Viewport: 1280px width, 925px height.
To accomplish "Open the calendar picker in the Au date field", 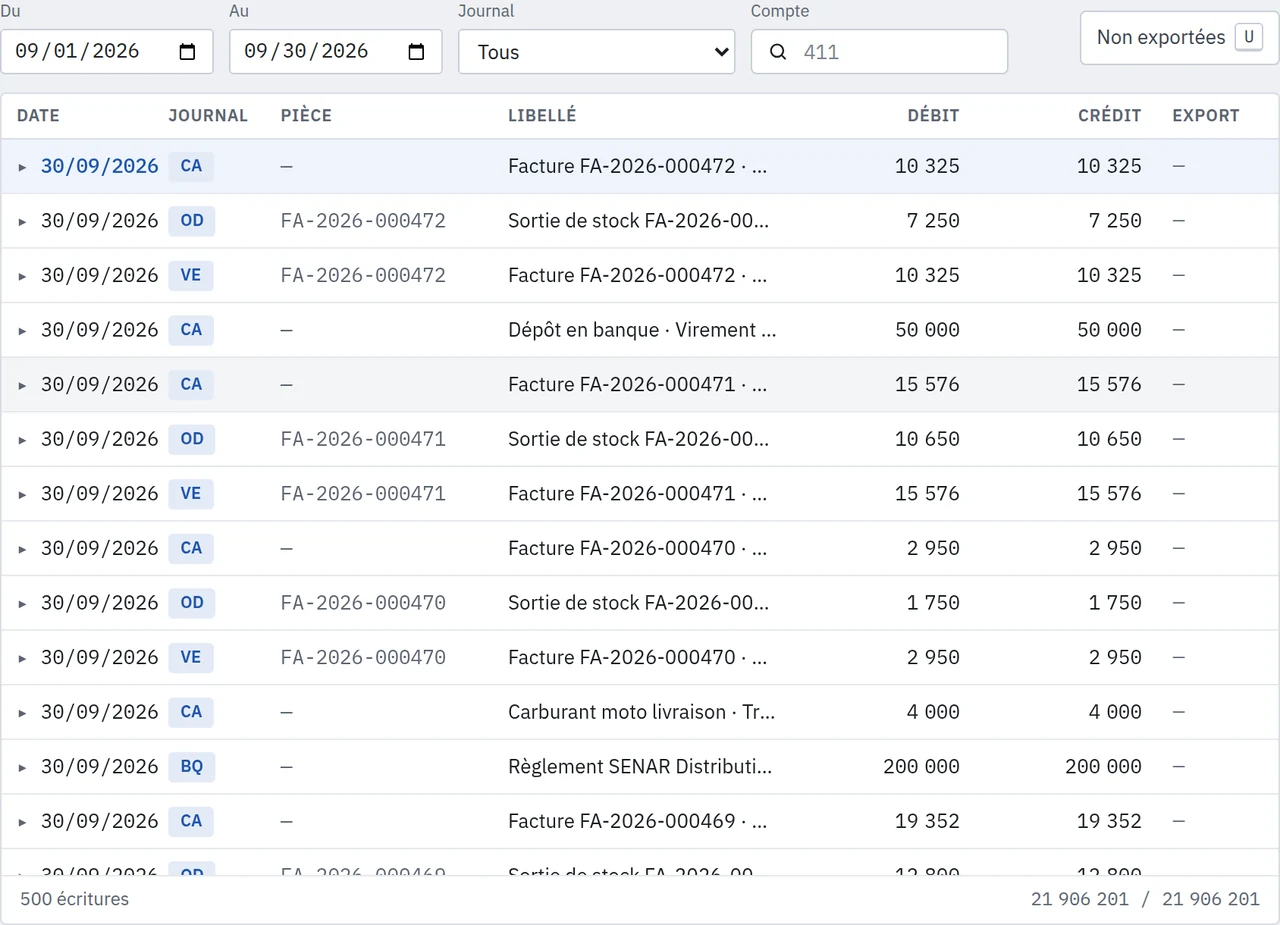I will coord(417,52).
